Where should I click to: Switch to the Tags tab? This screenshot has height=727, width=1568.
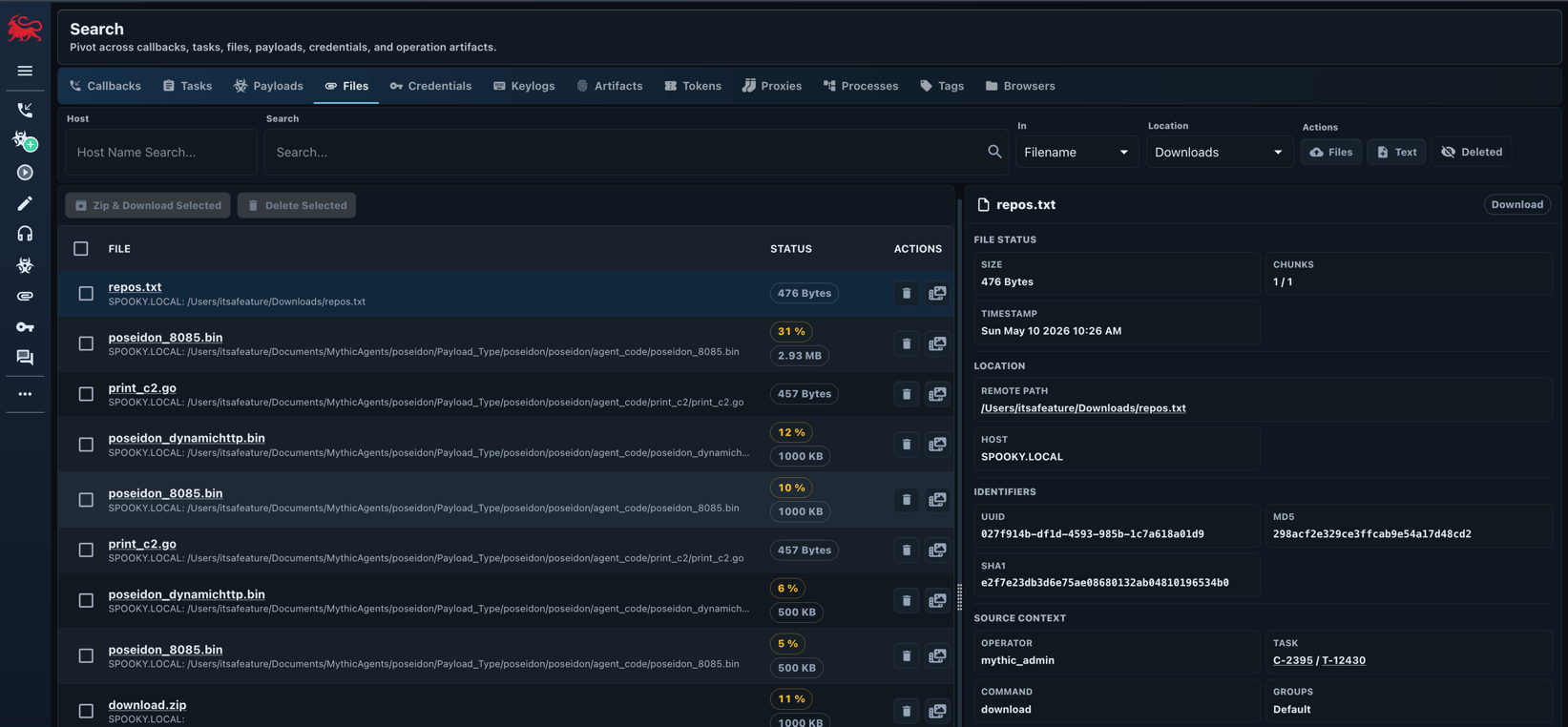(942, 86)
